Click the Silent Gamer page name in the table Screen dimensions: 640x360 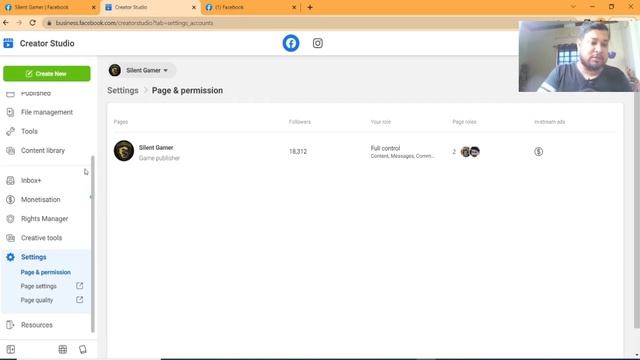tap(156, 148)
